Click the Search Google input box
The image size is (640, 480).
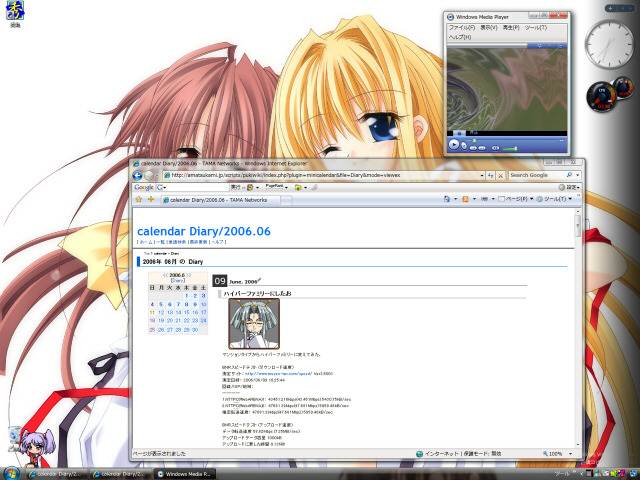click(538, 175)
